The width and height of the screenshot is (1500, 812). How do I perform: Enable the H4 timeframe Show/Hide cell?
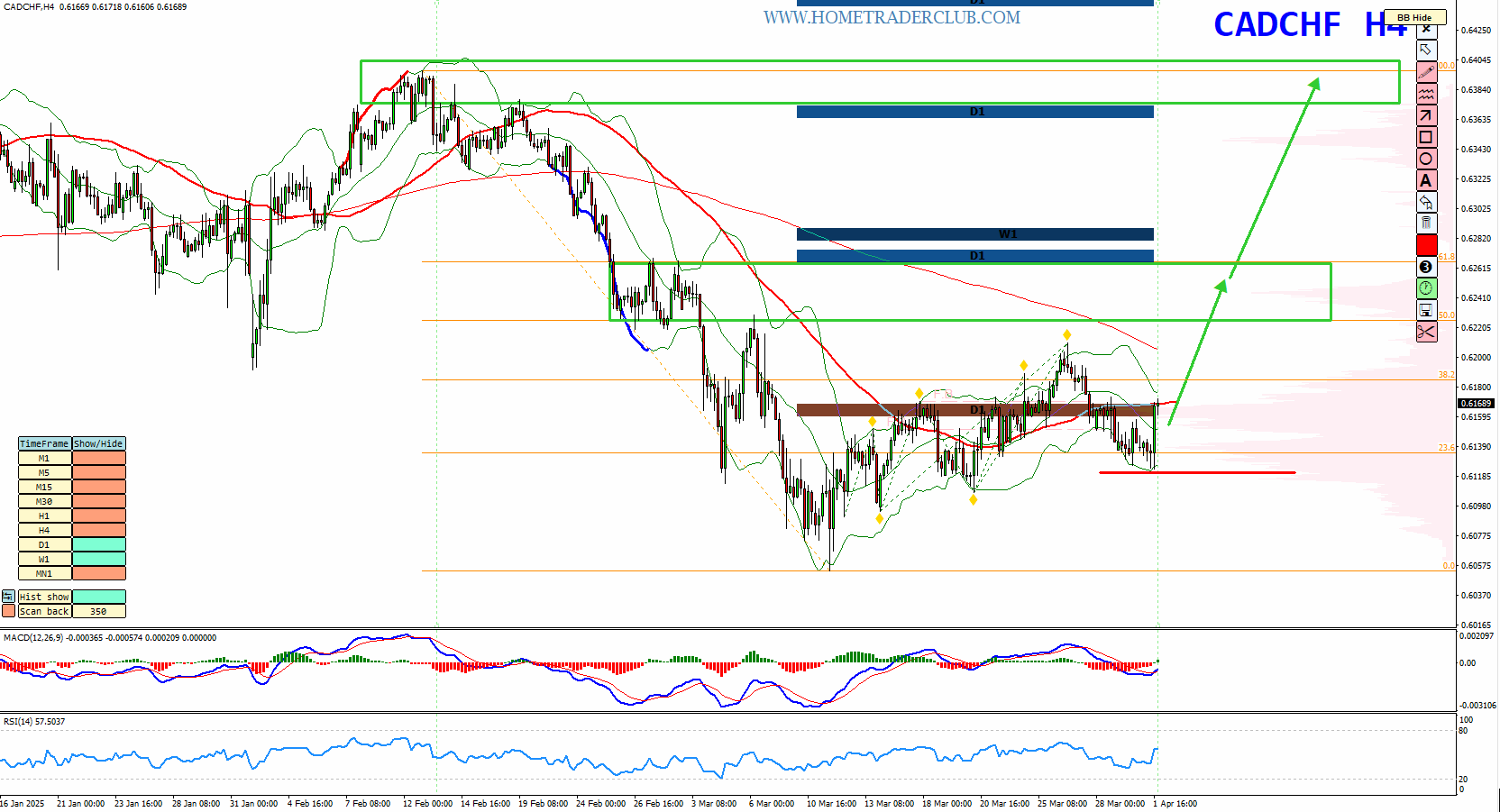[98, 531]
